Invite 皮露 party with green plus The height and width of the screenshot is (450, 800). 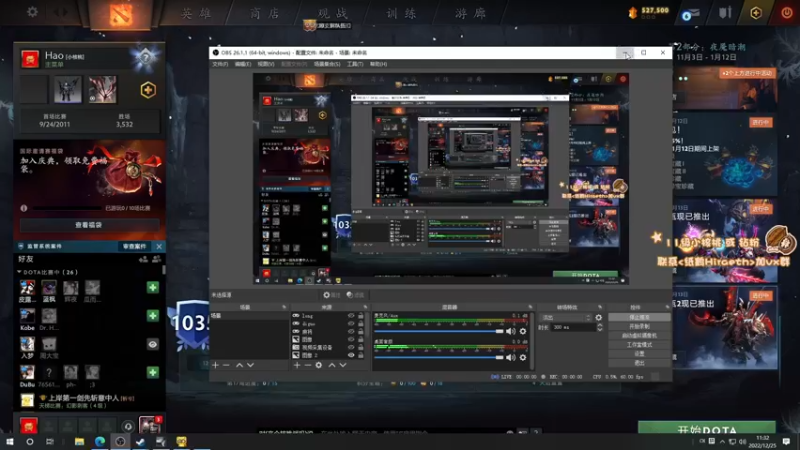pos(153,287)
